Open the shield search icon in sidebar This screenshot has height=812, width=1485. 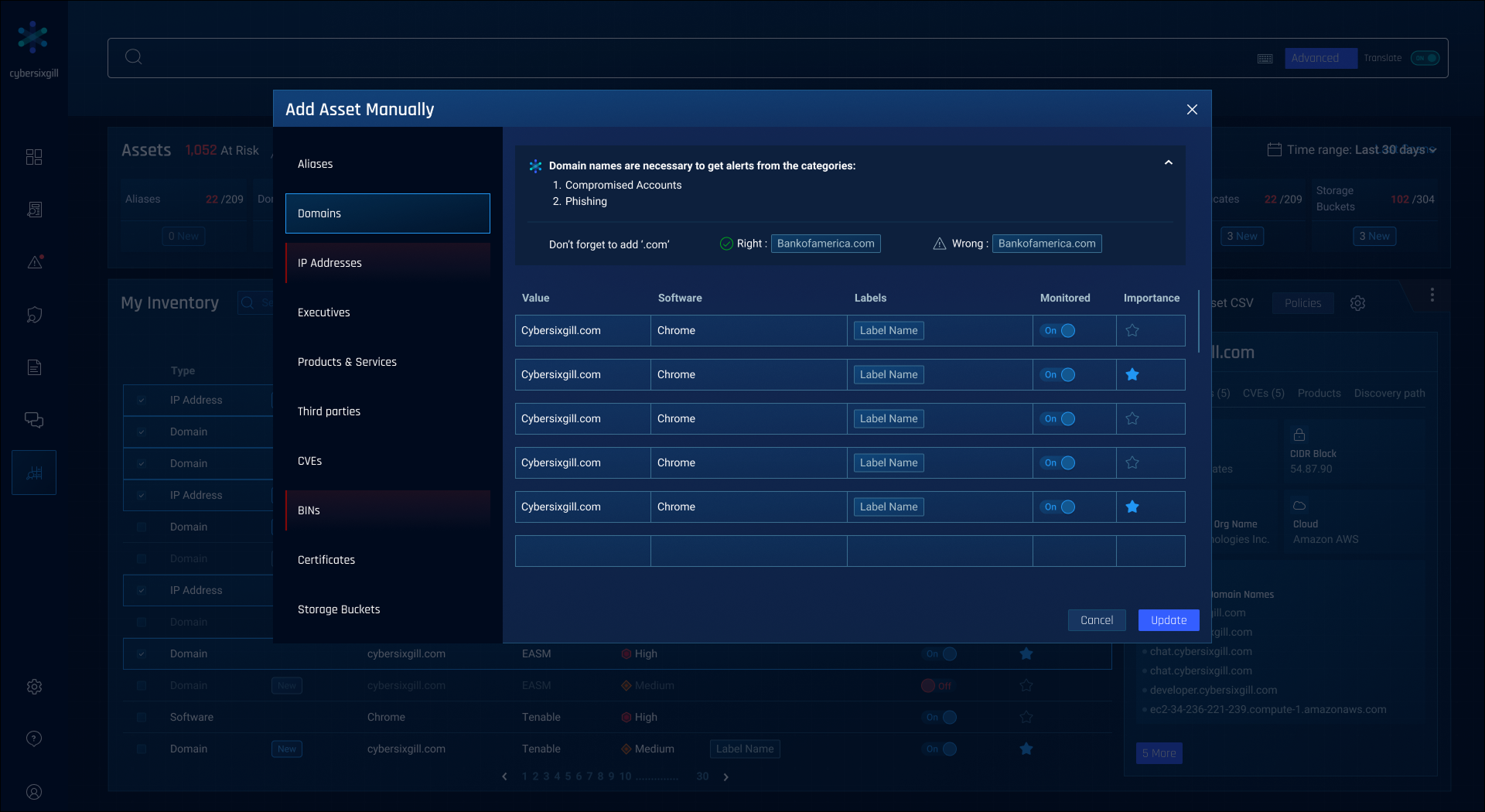click(34, 315)
